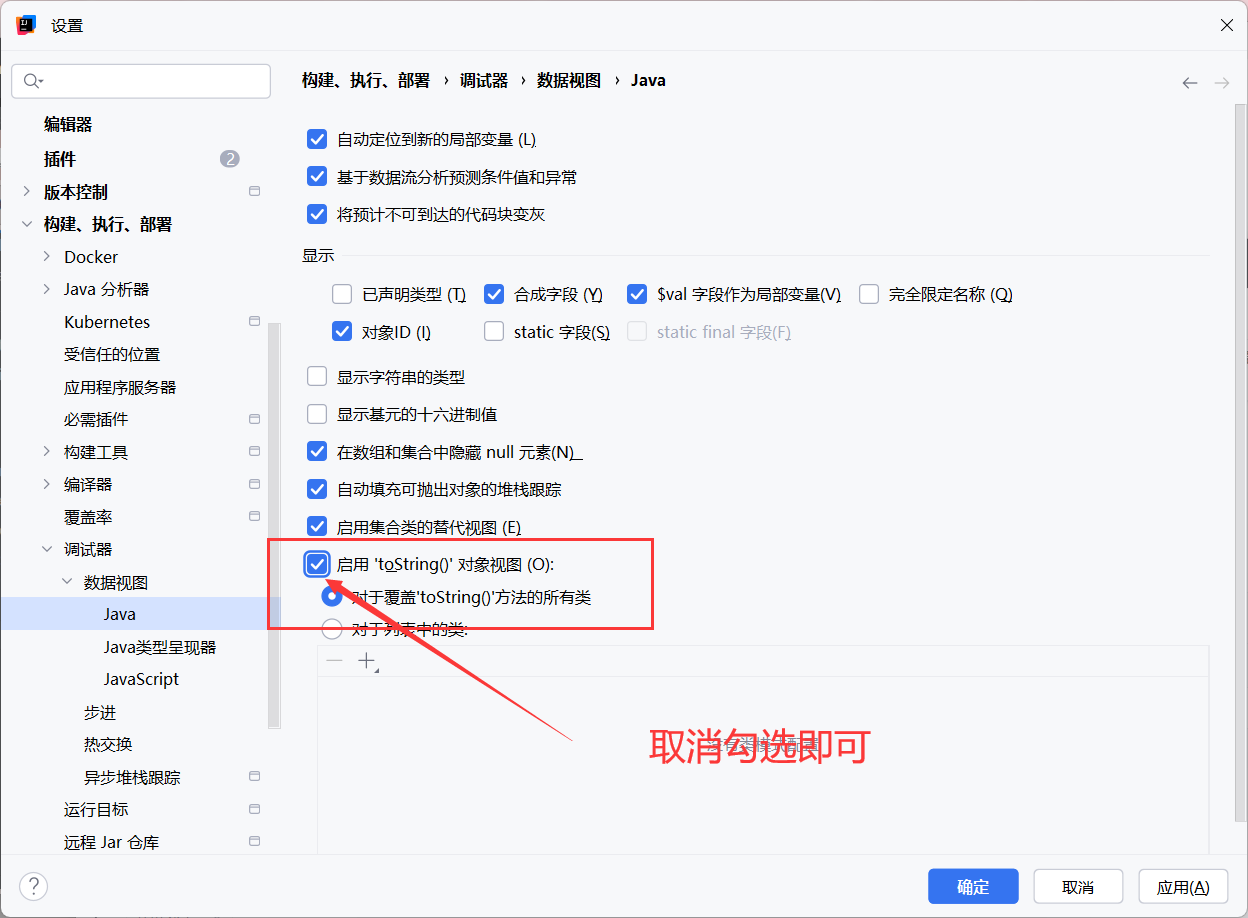Toggle the 对象ID checkbox
Screen dimensions: 1248x918
click(x=342, y=332)
